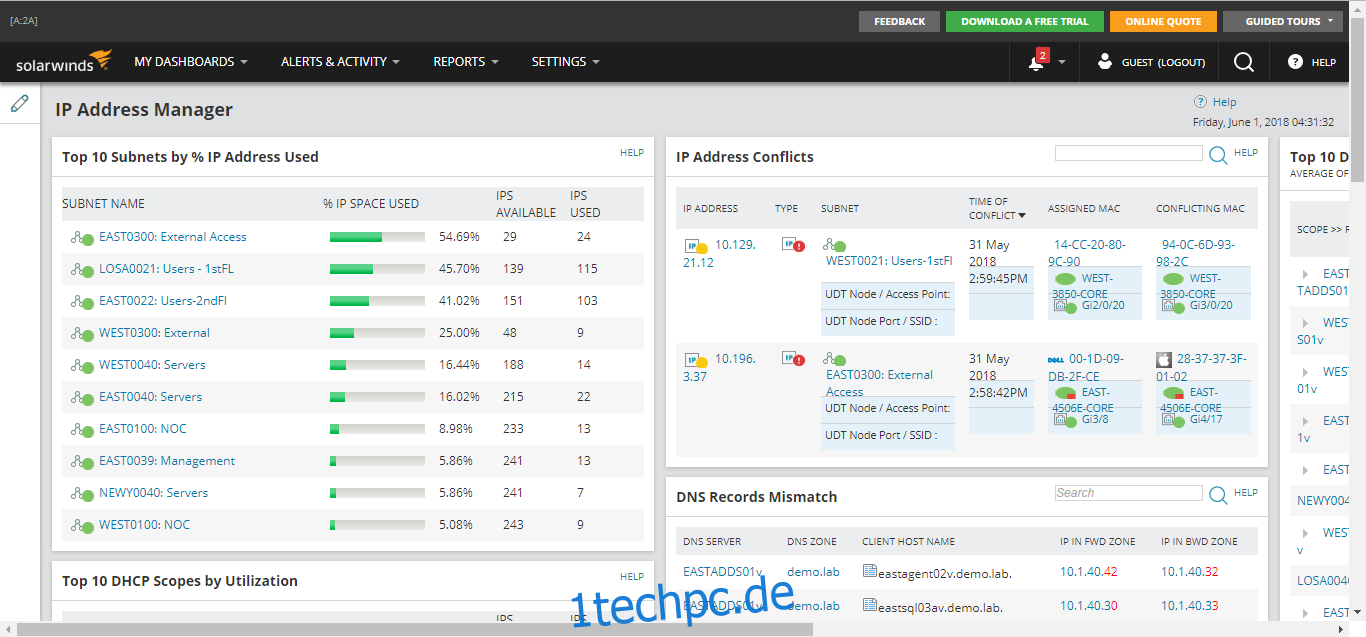Click the magnifier icon in IP Address Conflicts panel
Viewport: 1366px width, 637px height.
tap(1218, 155)
